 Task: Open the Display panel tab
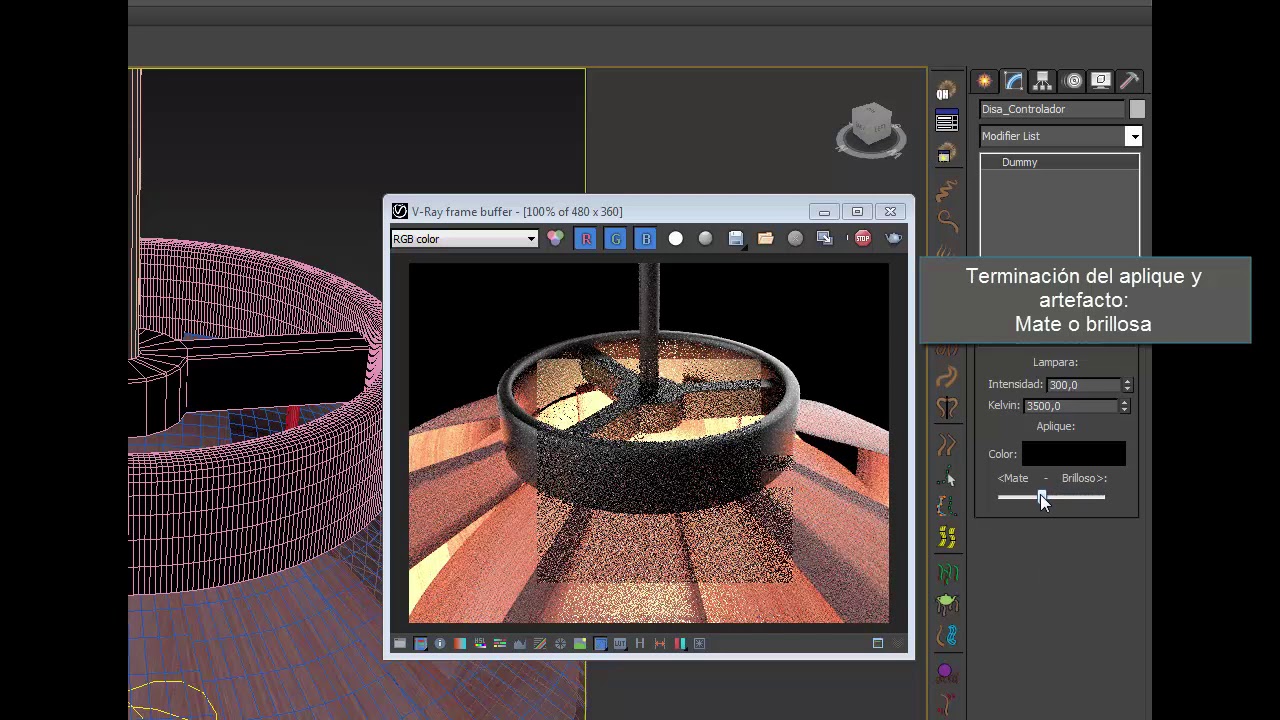pyautogui.click(x=1101, y=81)
